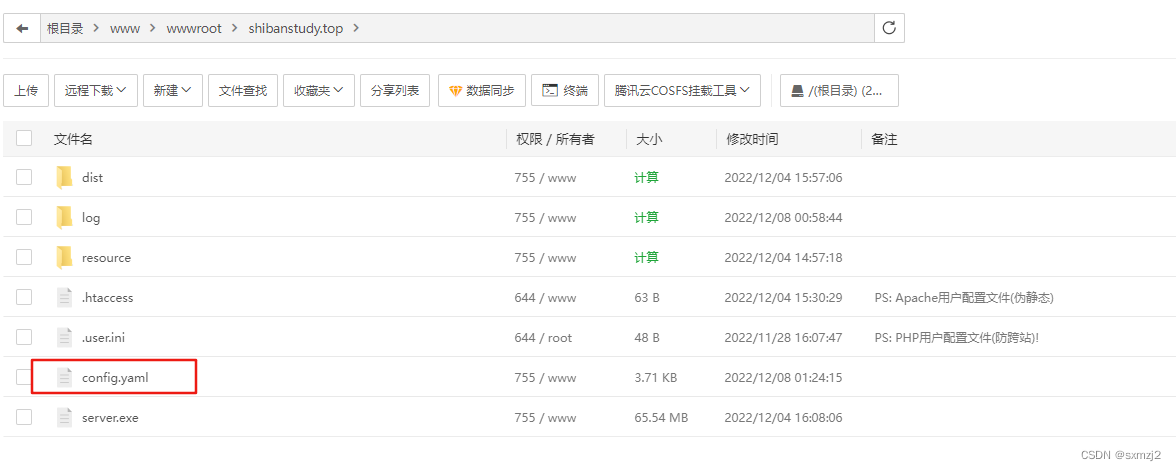
Task: Click the log folder icon
Action: (64, 218)
